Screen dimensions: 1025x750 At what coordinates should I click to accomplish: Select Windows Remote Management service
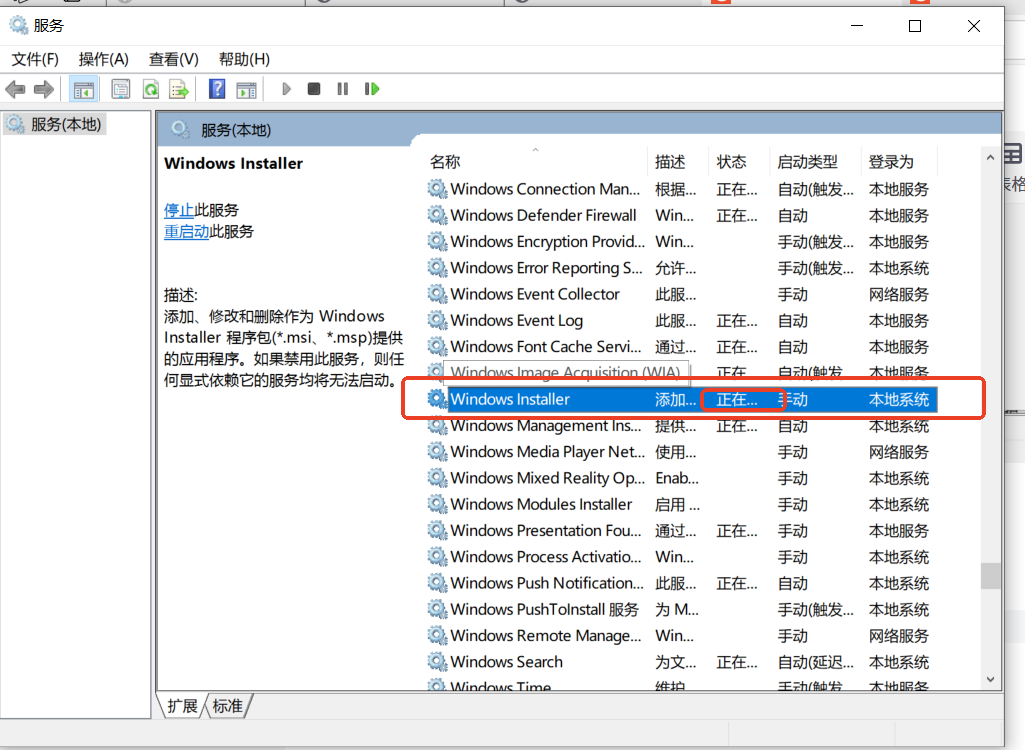(682, 636)
